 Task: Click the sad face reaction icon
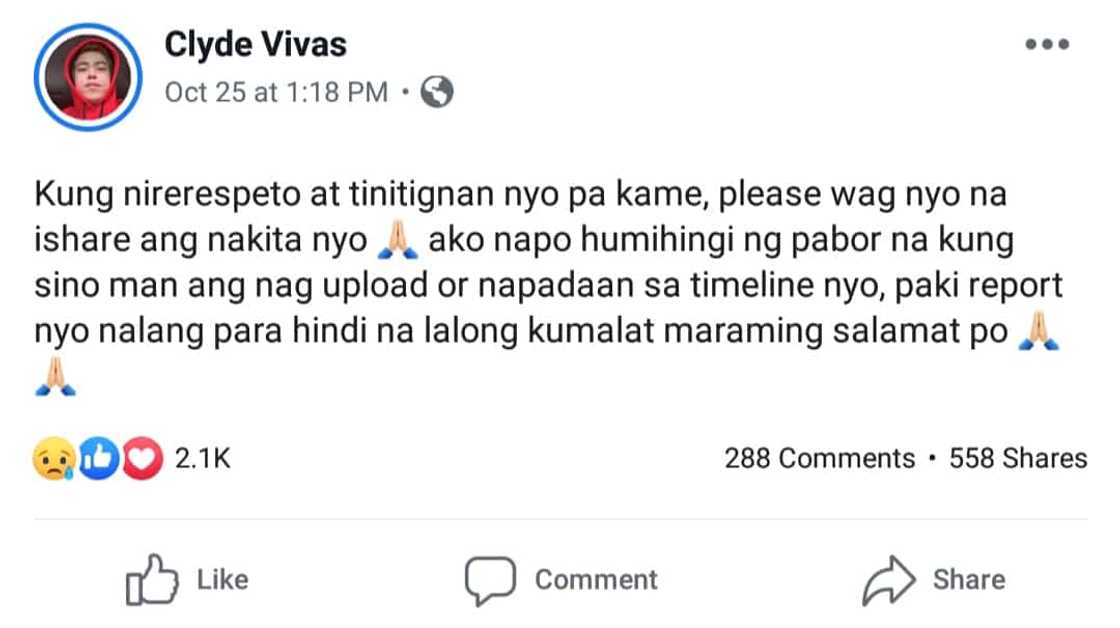[53, 459]
